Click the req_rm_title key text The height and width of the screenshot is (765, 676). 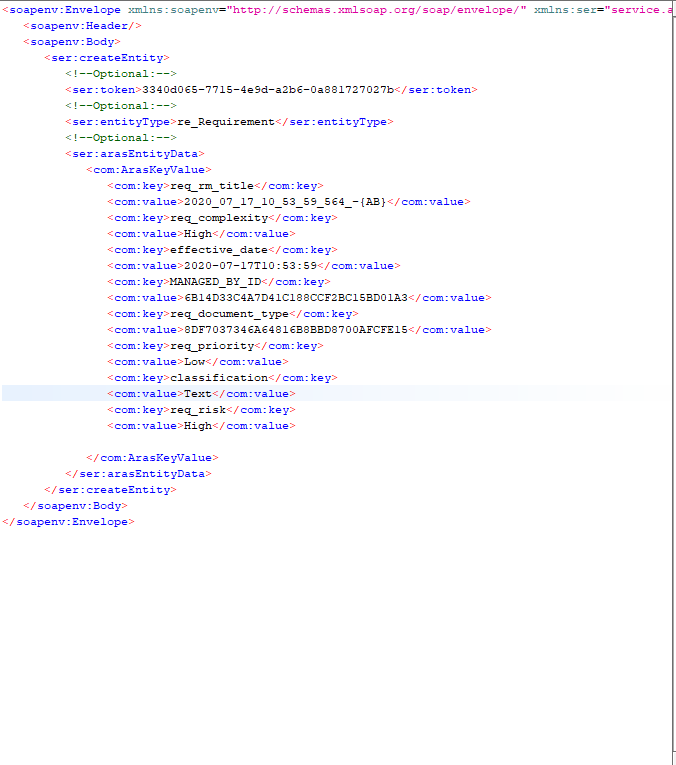click(x=212, y=186)
